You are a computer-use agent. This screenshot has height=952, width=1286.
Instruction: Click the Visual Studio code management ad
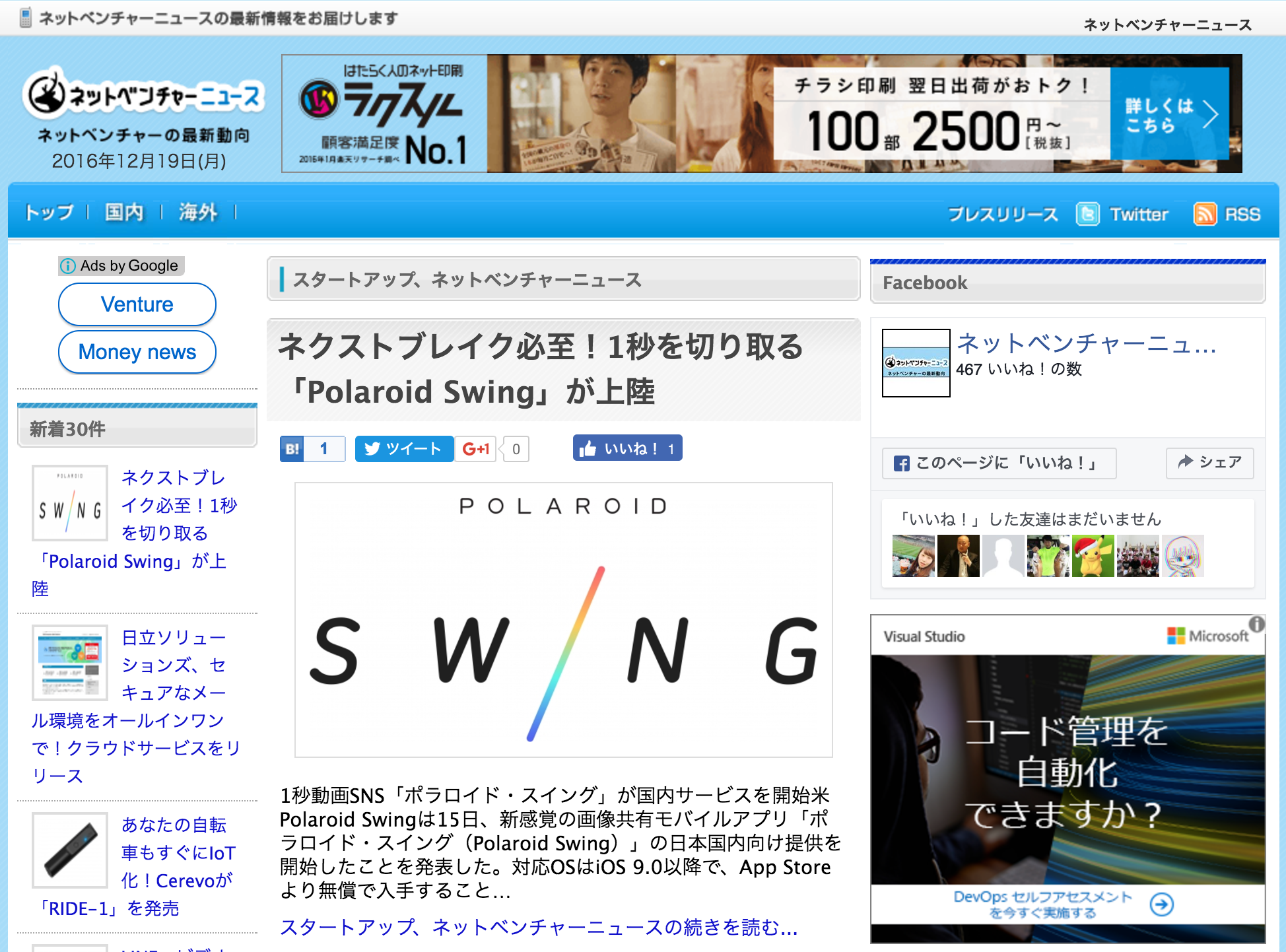click(x=1067, y=779)
